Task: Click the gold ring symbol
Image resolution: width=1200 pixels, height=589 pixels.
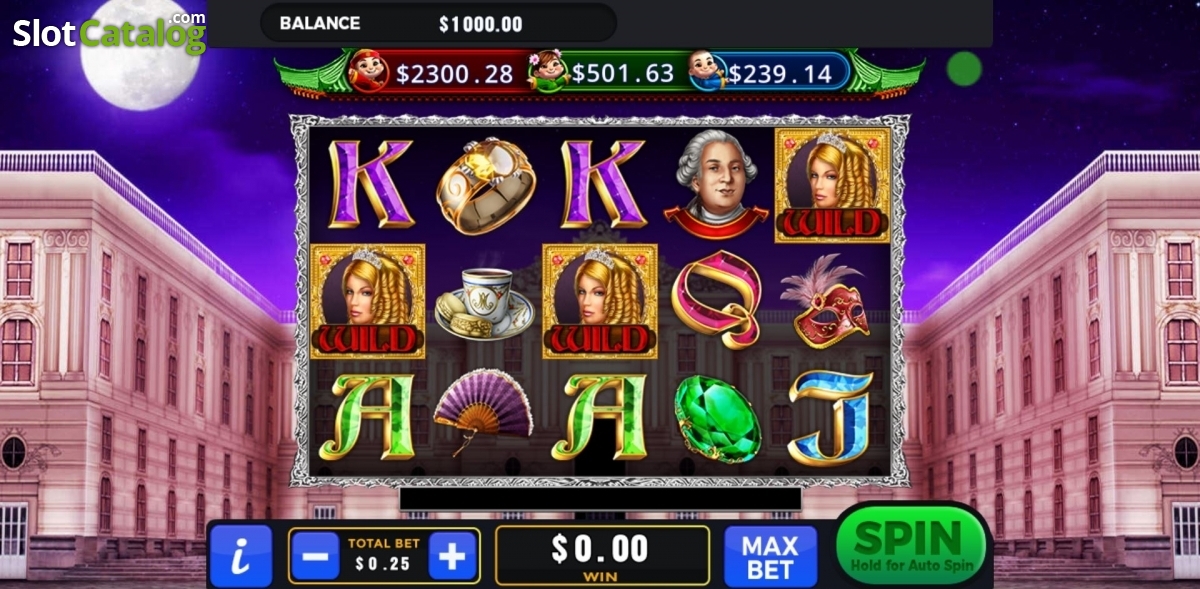Action: point(484,186)
